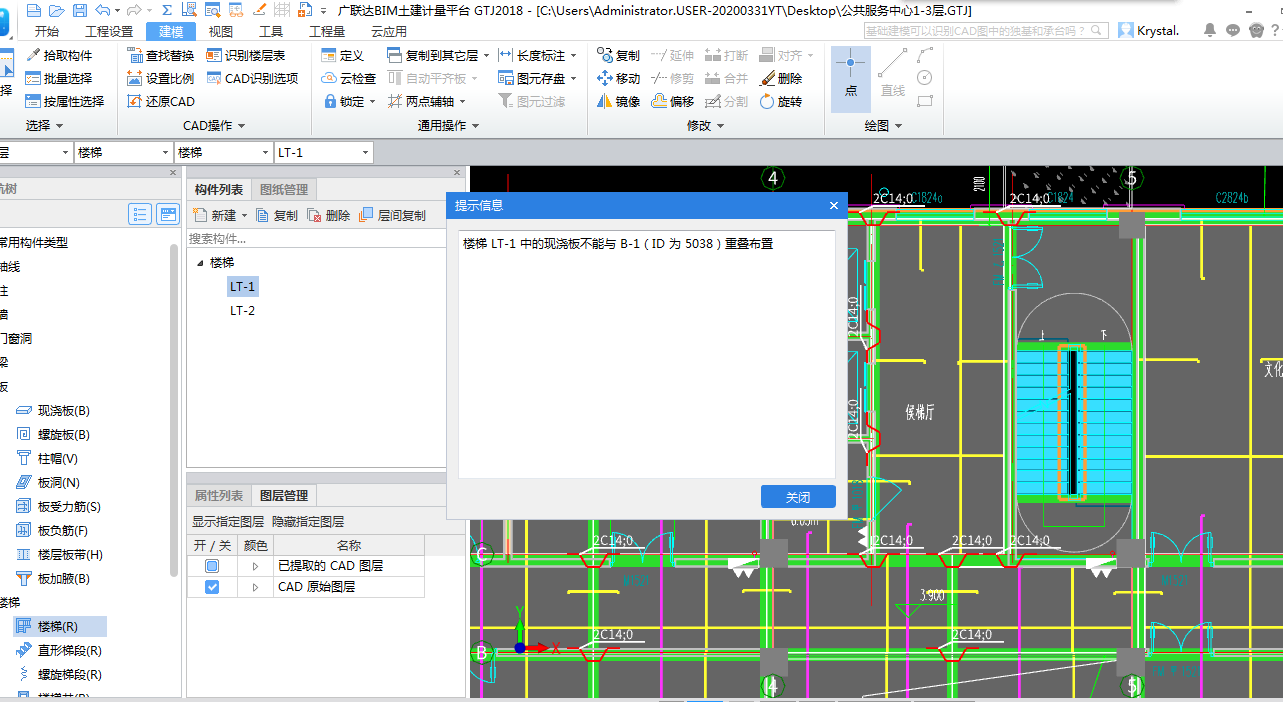Uncheck CAD 原始图层 layer checkbox
This screenshot has width=1283, height=702.
click(212, 587)
